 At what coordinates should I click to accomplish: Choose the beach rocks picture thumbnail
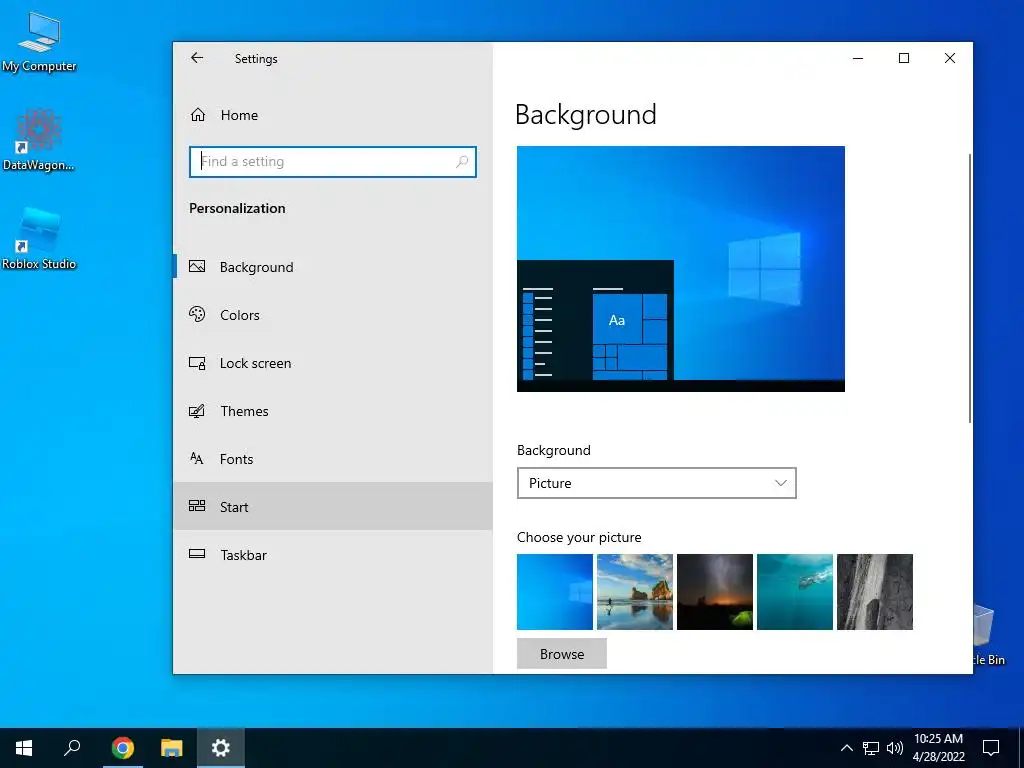pos(635,592)
